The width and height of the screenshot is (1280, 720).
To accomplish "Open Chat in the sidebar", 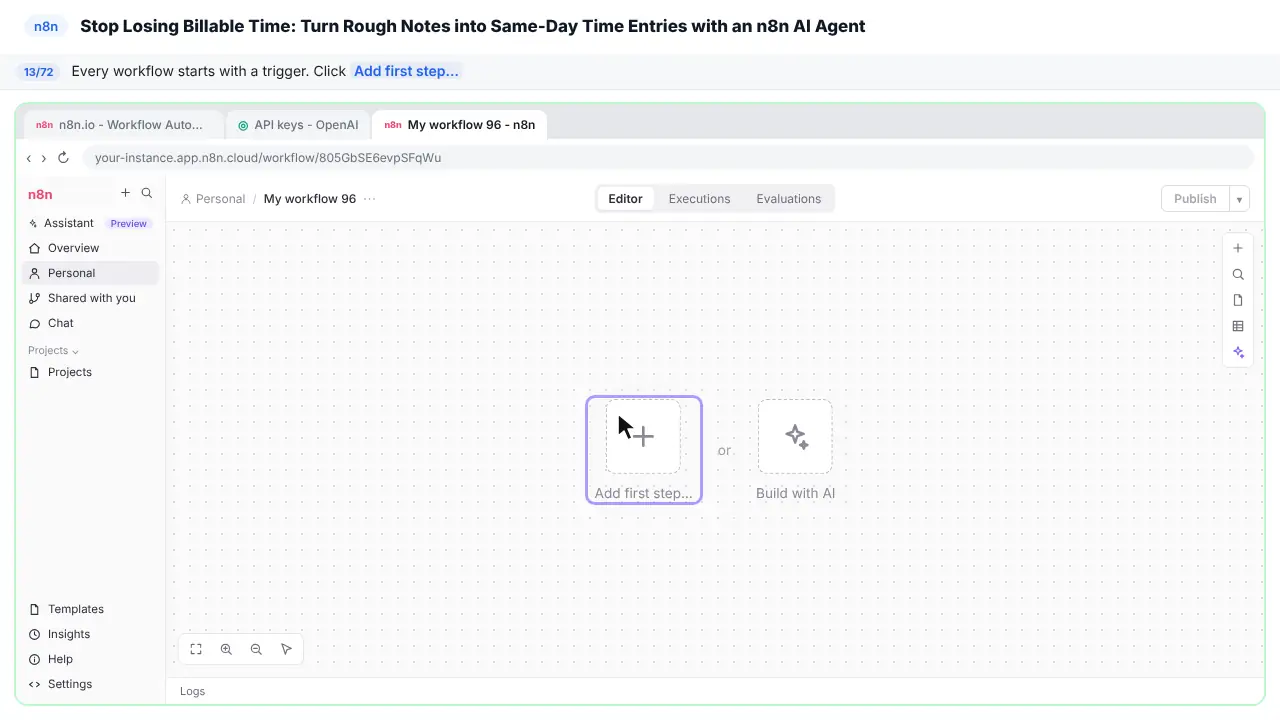I will pyautogui.click(x=90, y=323).
